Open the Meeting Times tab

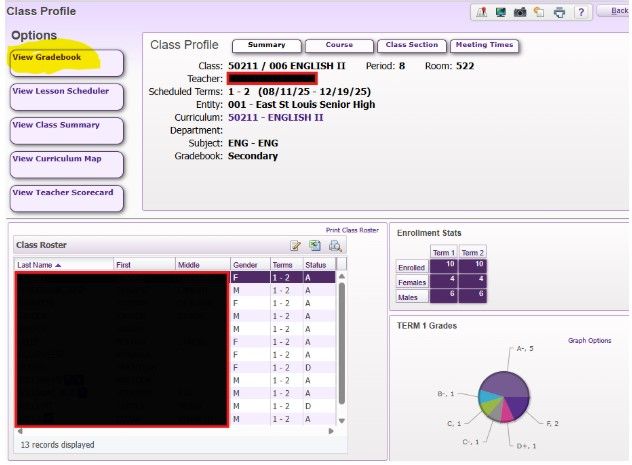click(x=484, y=46)
